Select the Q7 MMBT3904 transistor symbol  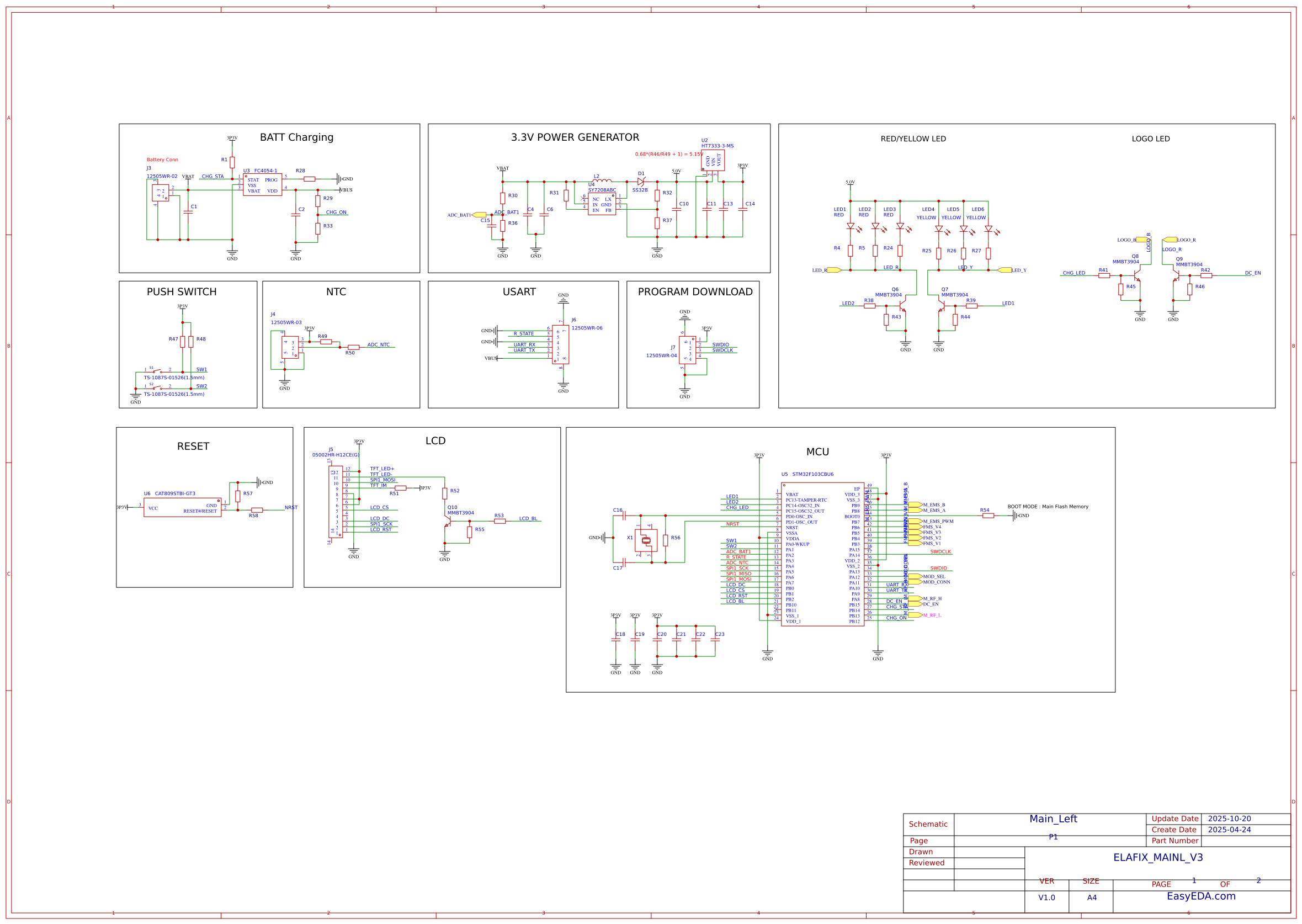point(942,306)
